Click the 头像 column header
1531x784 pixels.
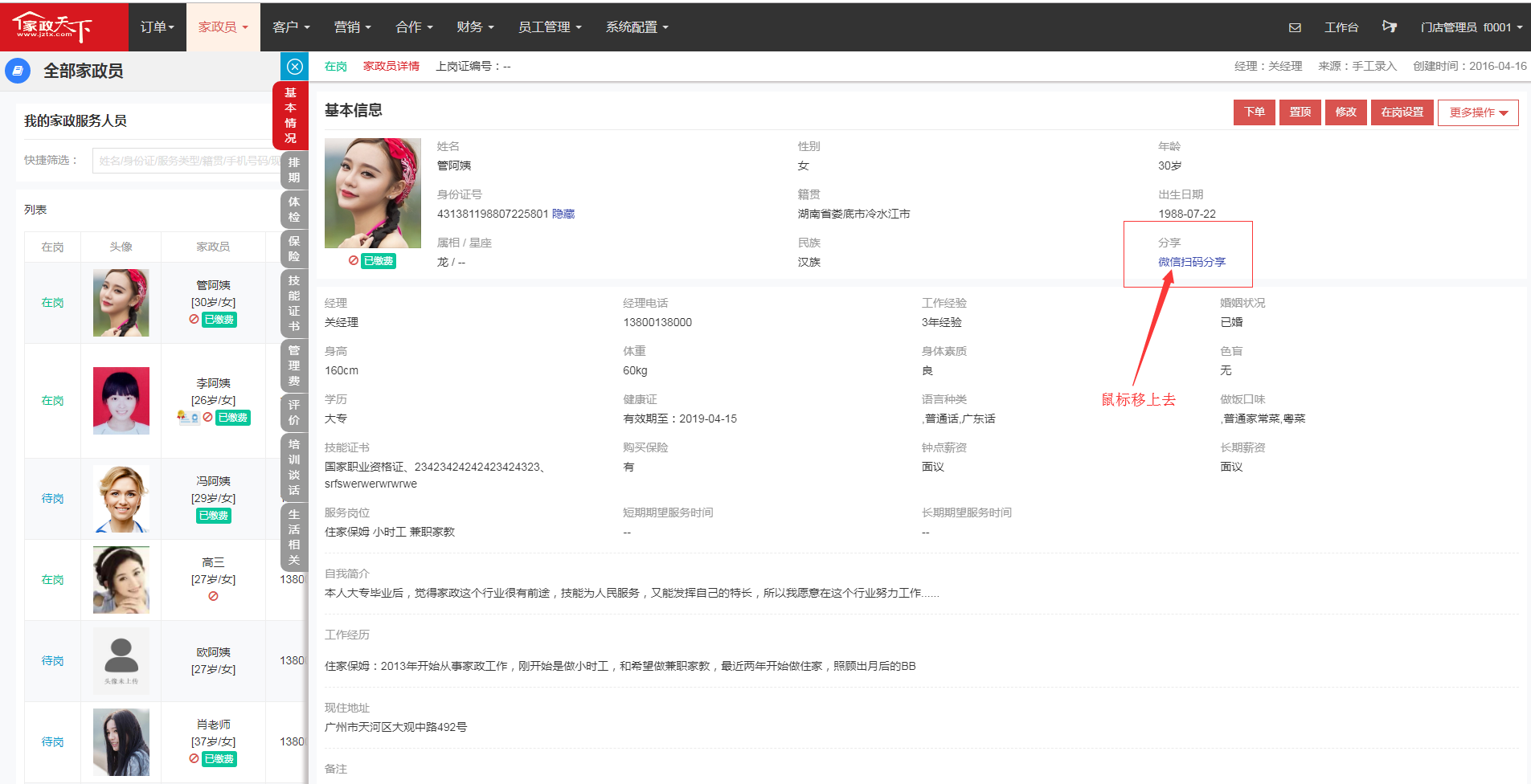(x=121, y=247)
